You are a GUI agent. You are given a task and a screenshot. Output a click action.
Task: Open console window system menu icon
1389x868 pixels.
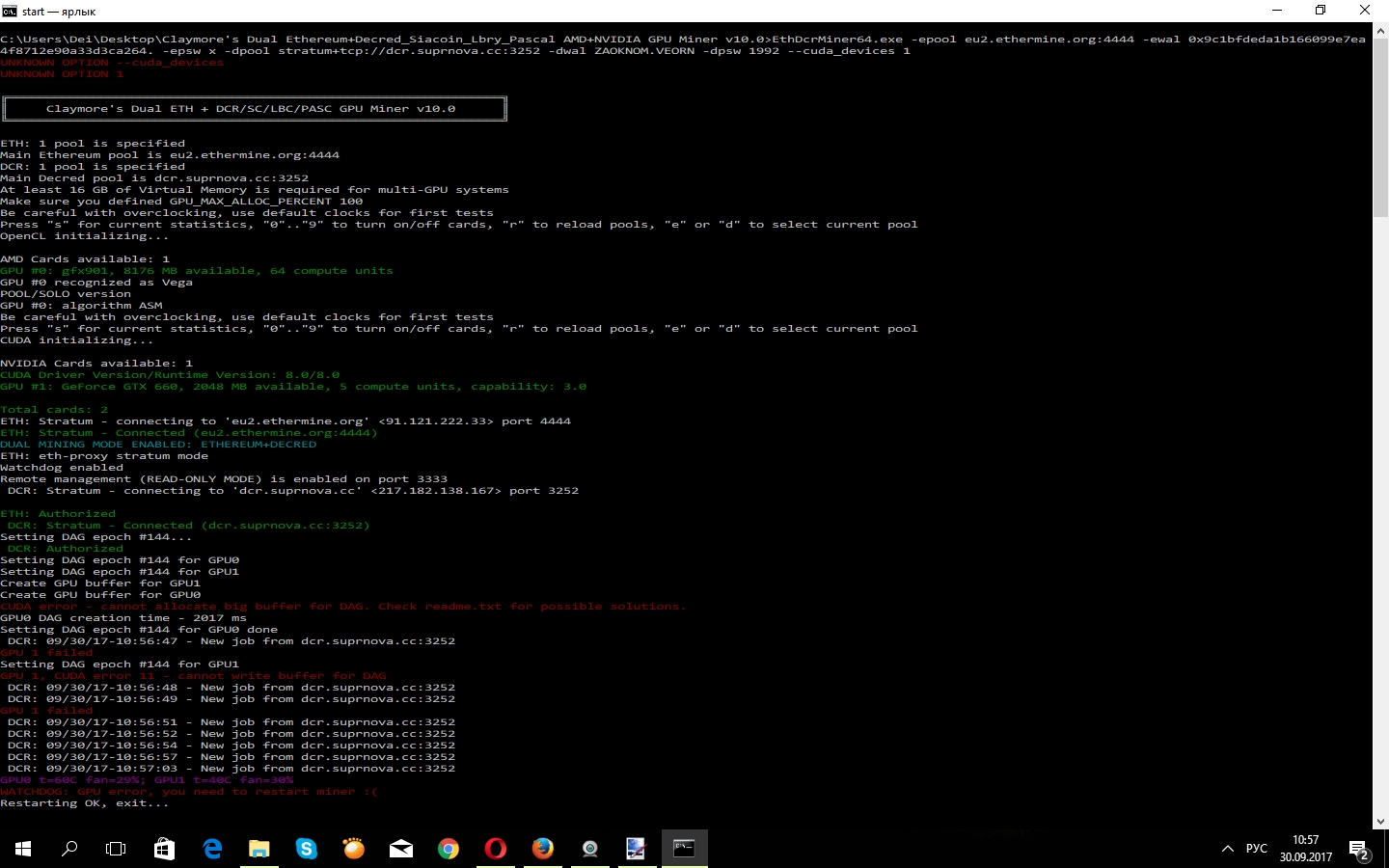coord(10,11)
